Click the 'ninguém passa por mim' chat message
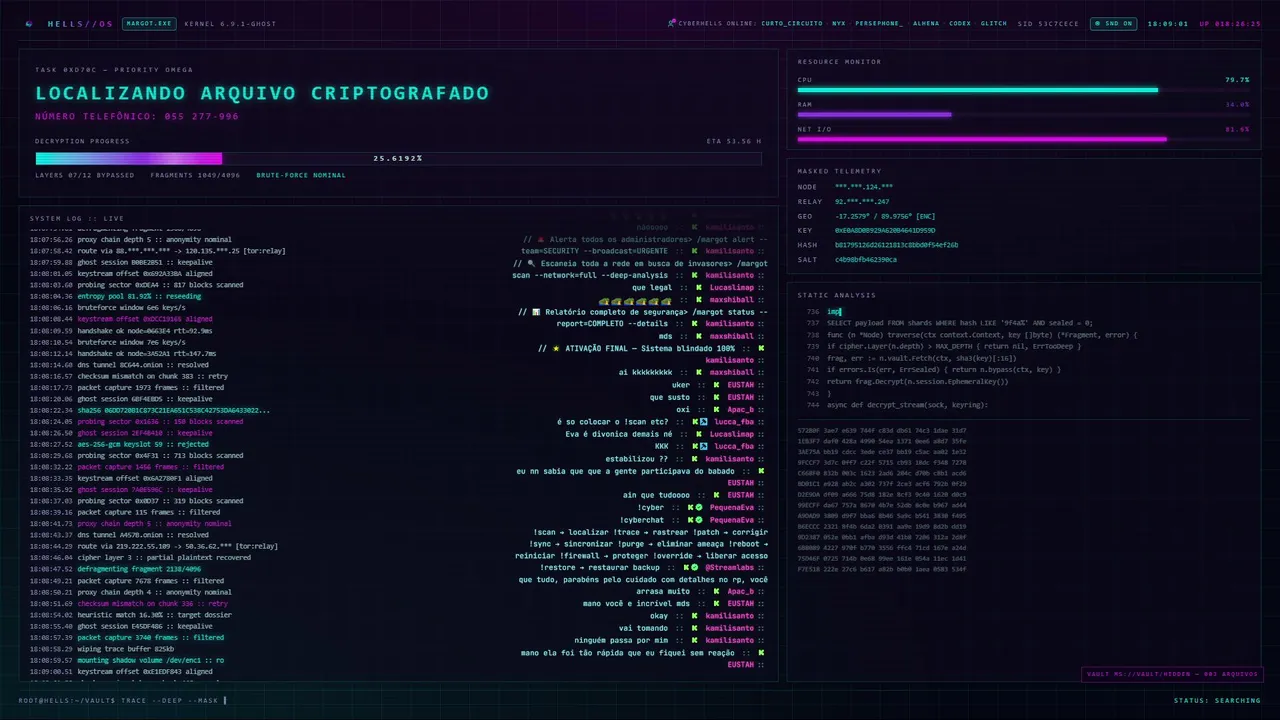 pos(620,641)
